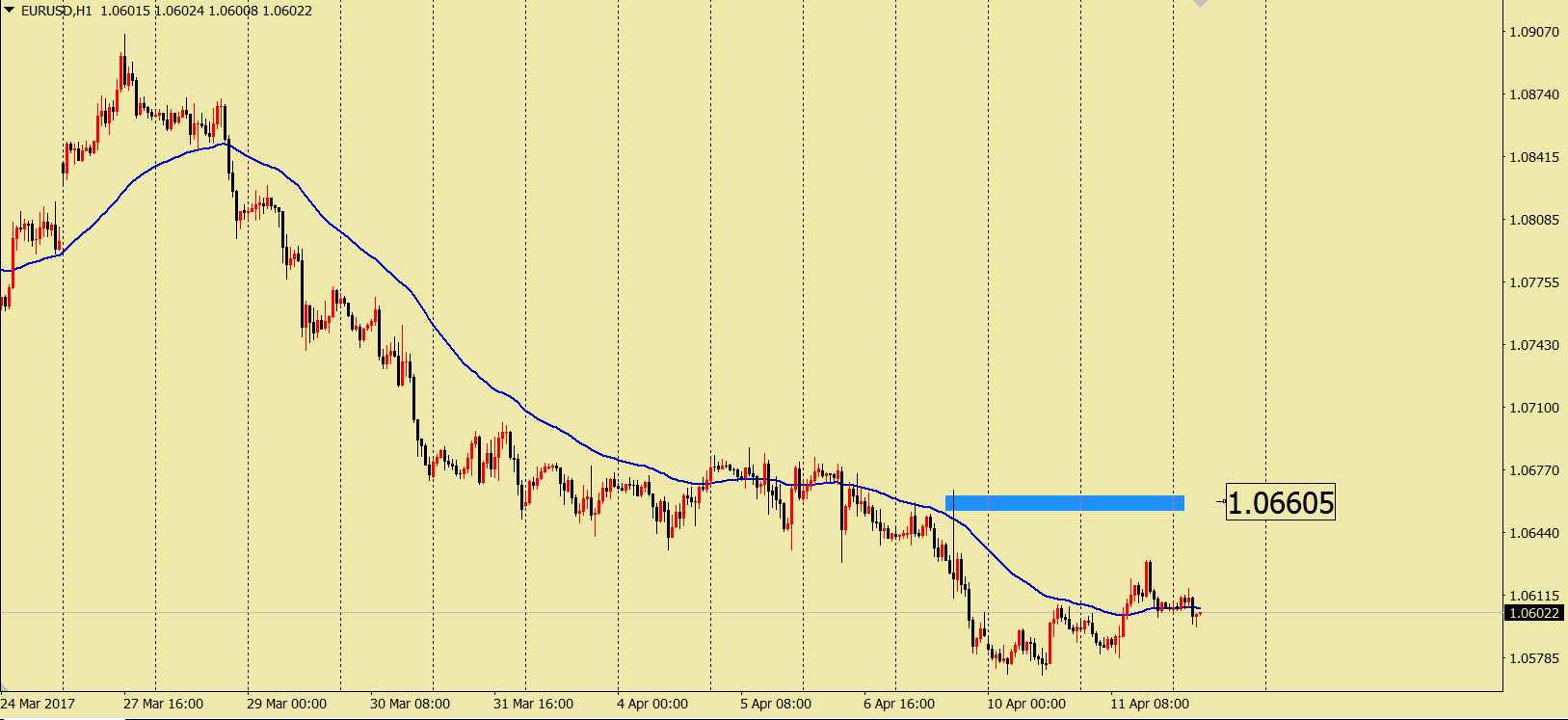Click price axis label 1.06440
Image resolution: width=1568 pixels, height=720 pixels.
(x=1533, y=533)
